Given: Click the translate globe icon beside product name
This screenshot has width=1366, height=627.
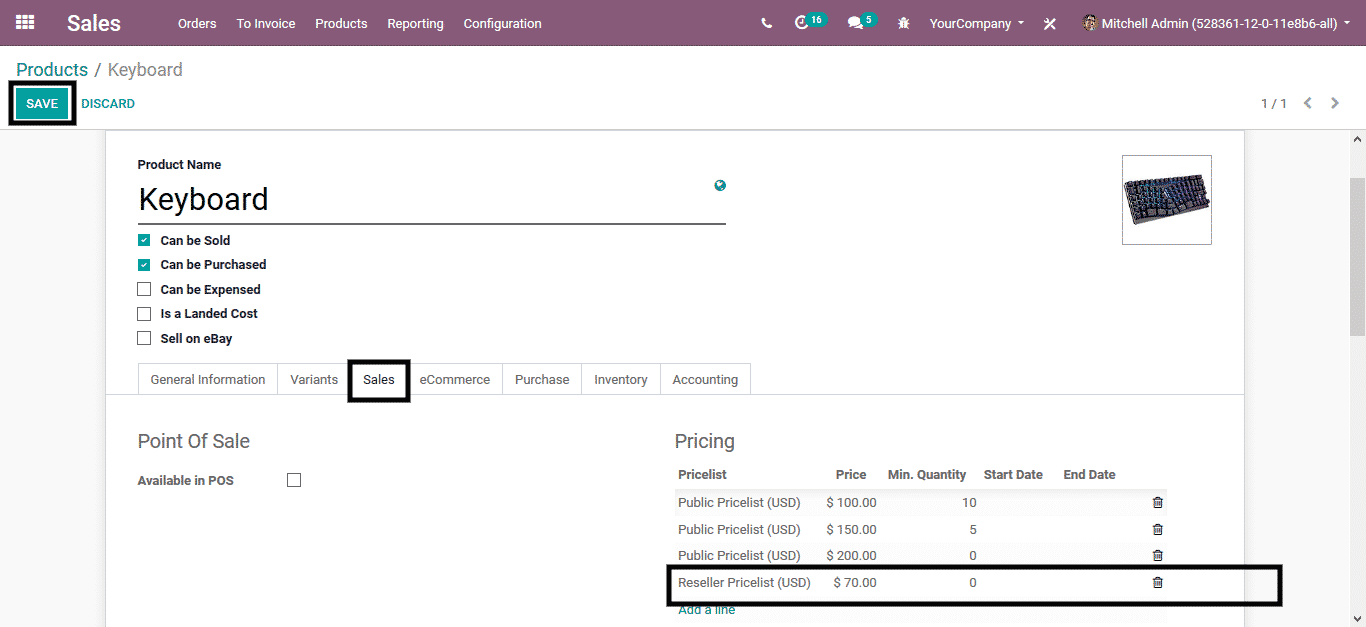Looking at the screenshot, I should coord(720,185).
